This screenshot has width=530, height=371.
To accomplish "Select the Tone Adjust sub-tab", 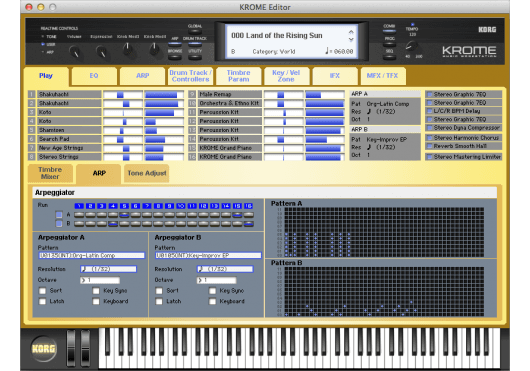I will click(147, 173).
